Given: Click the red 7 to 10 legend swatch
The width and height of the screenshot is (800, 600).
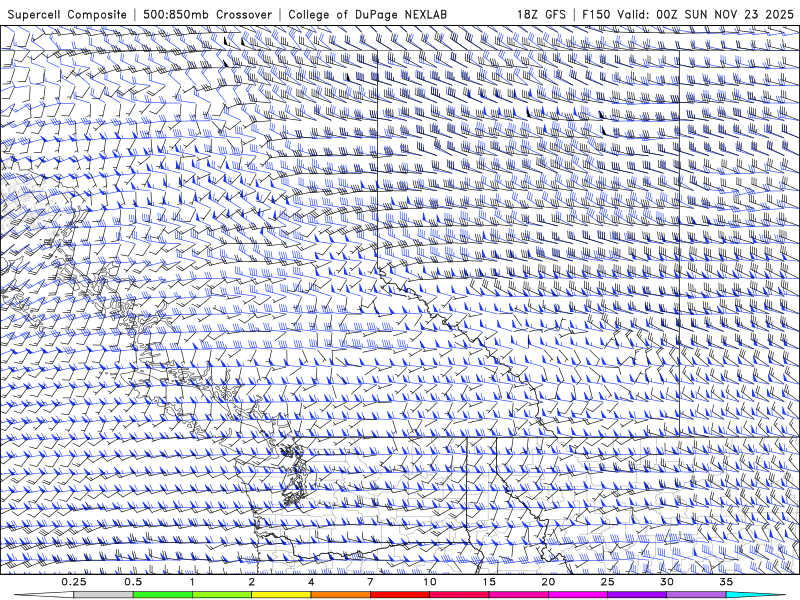Looking at the screenshot, I should tap(399, 595).
